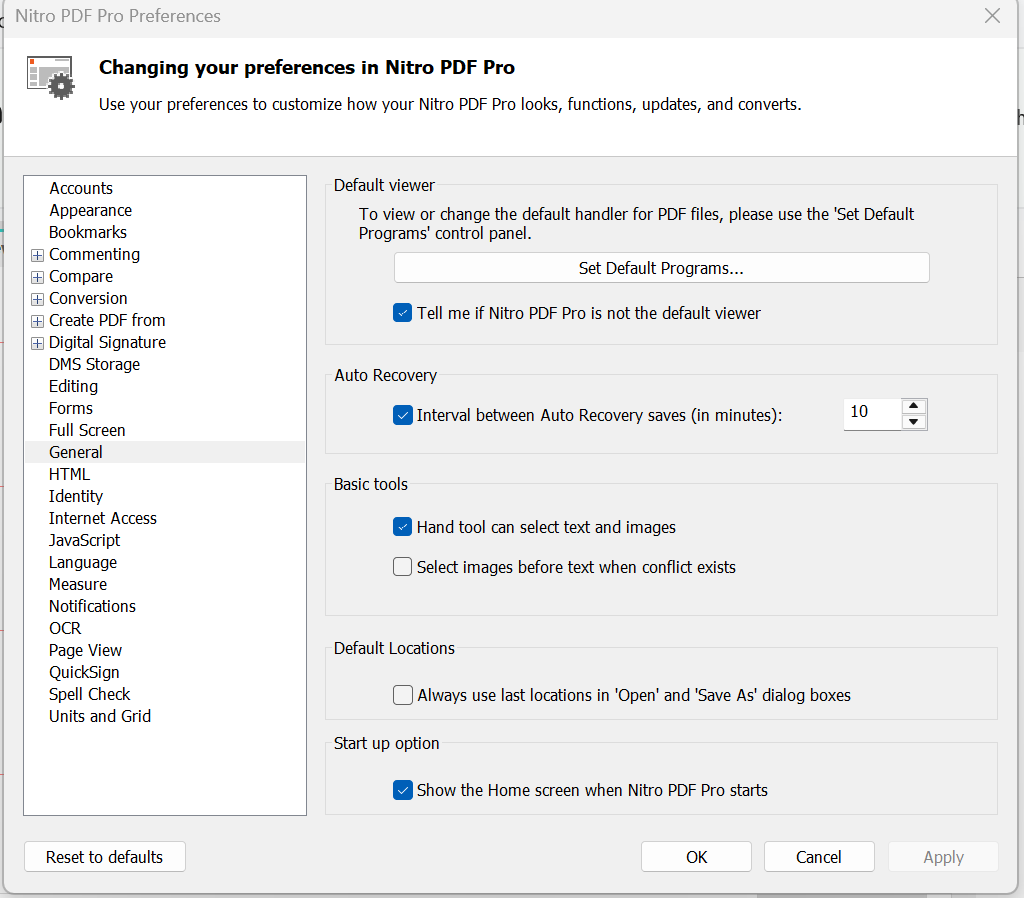This screenshot has width=1024, height=898.
Task: Select Compare category label
Action: (x=81, y=277)
